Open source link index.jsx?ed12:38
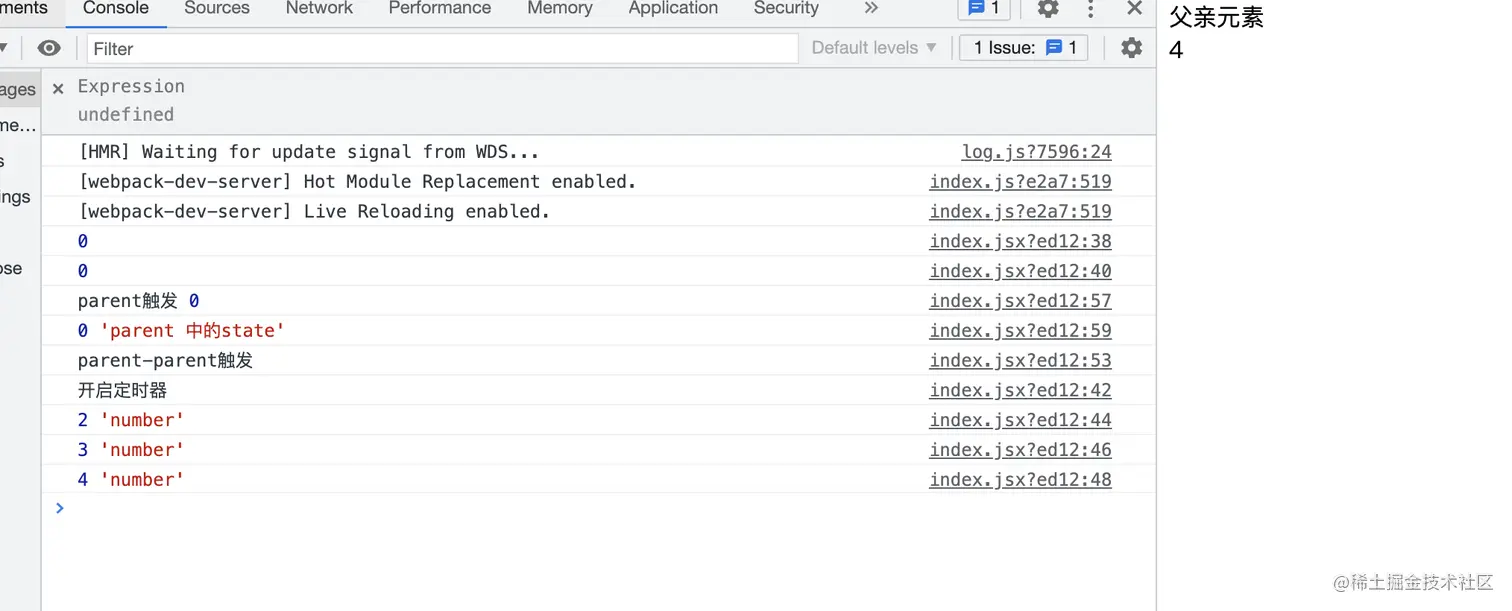This screenshot has width=1512, height=611. tap(1020, 241)
